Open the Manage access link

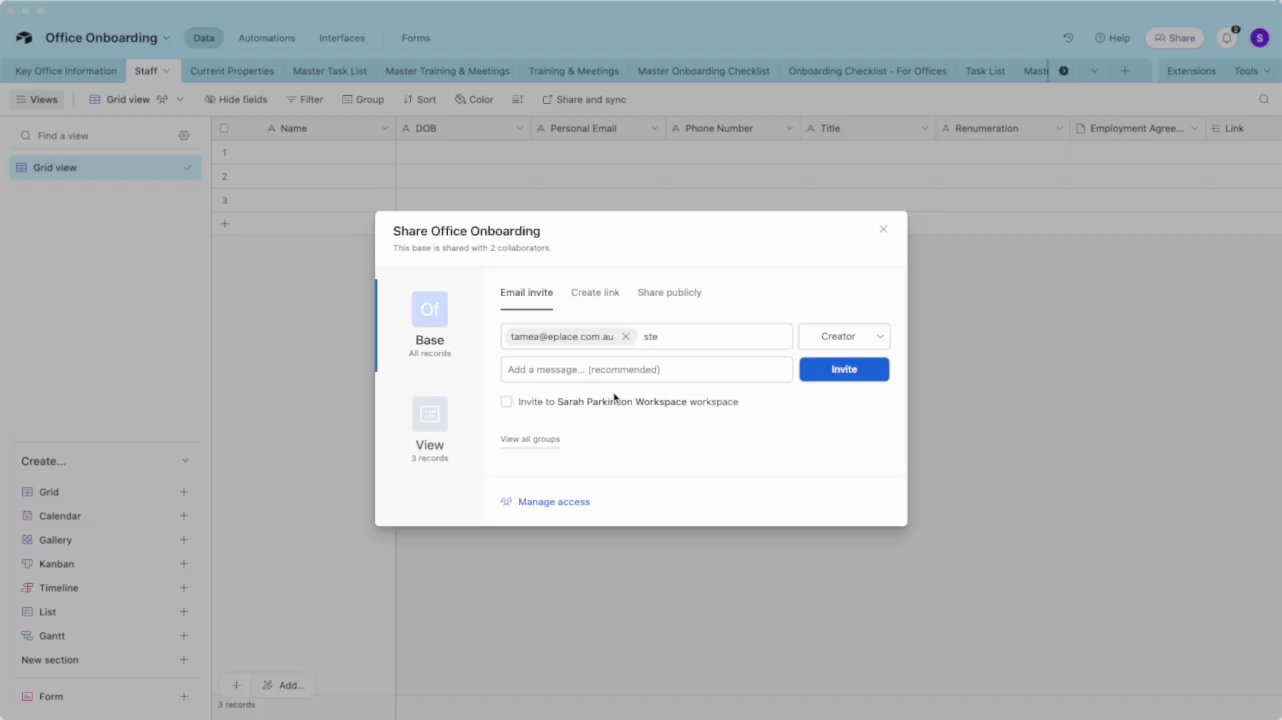tap(554, 502)
